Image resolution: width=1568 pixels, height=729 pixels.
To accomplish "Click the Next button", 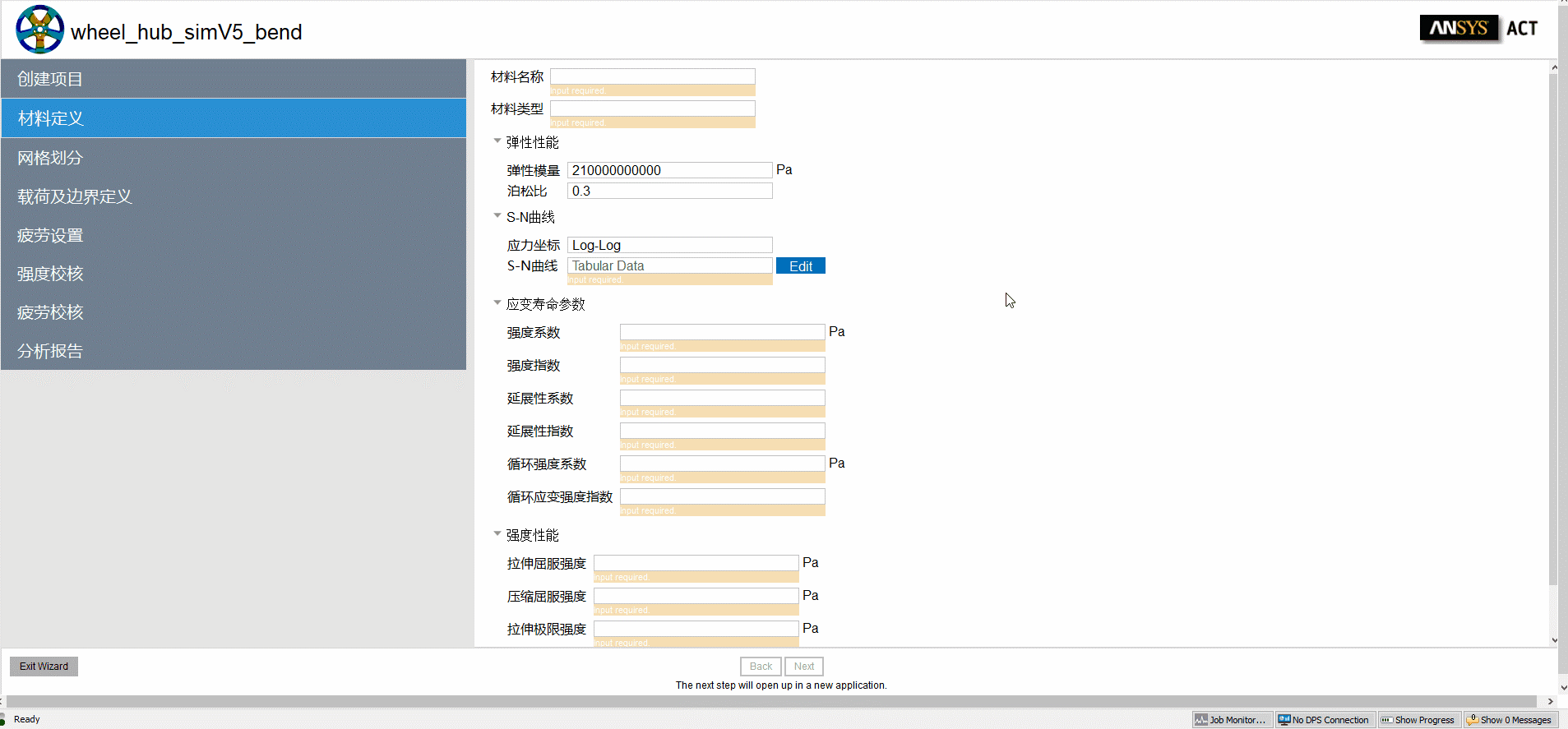I will point(804,667).
